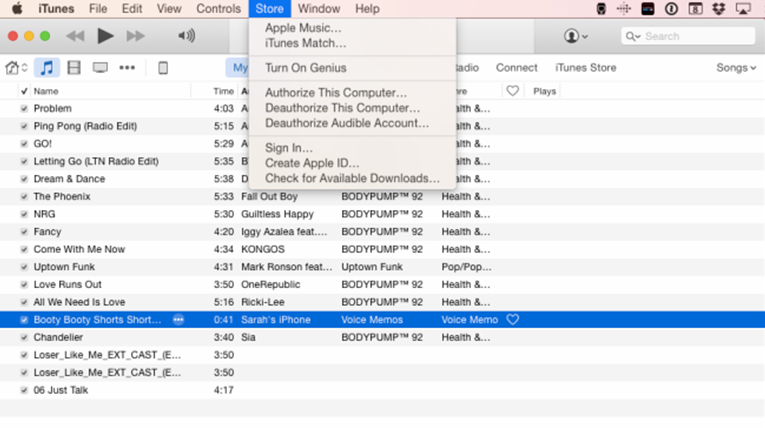
Task: Select the Fancy song row
Action: (382, 232)
